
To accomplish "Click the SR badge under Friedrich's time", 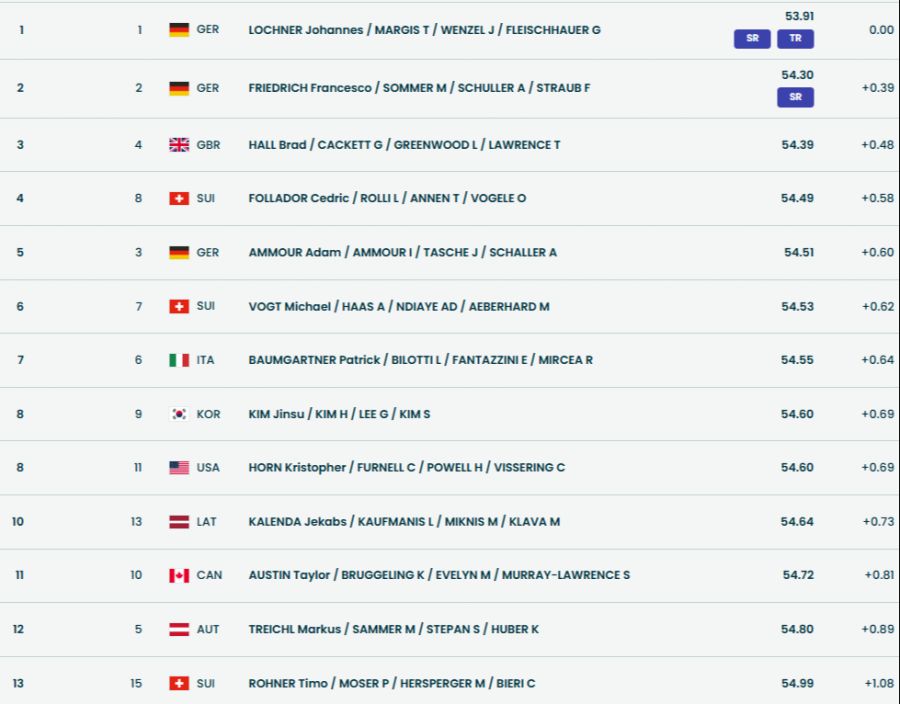I will pos(795,97).
